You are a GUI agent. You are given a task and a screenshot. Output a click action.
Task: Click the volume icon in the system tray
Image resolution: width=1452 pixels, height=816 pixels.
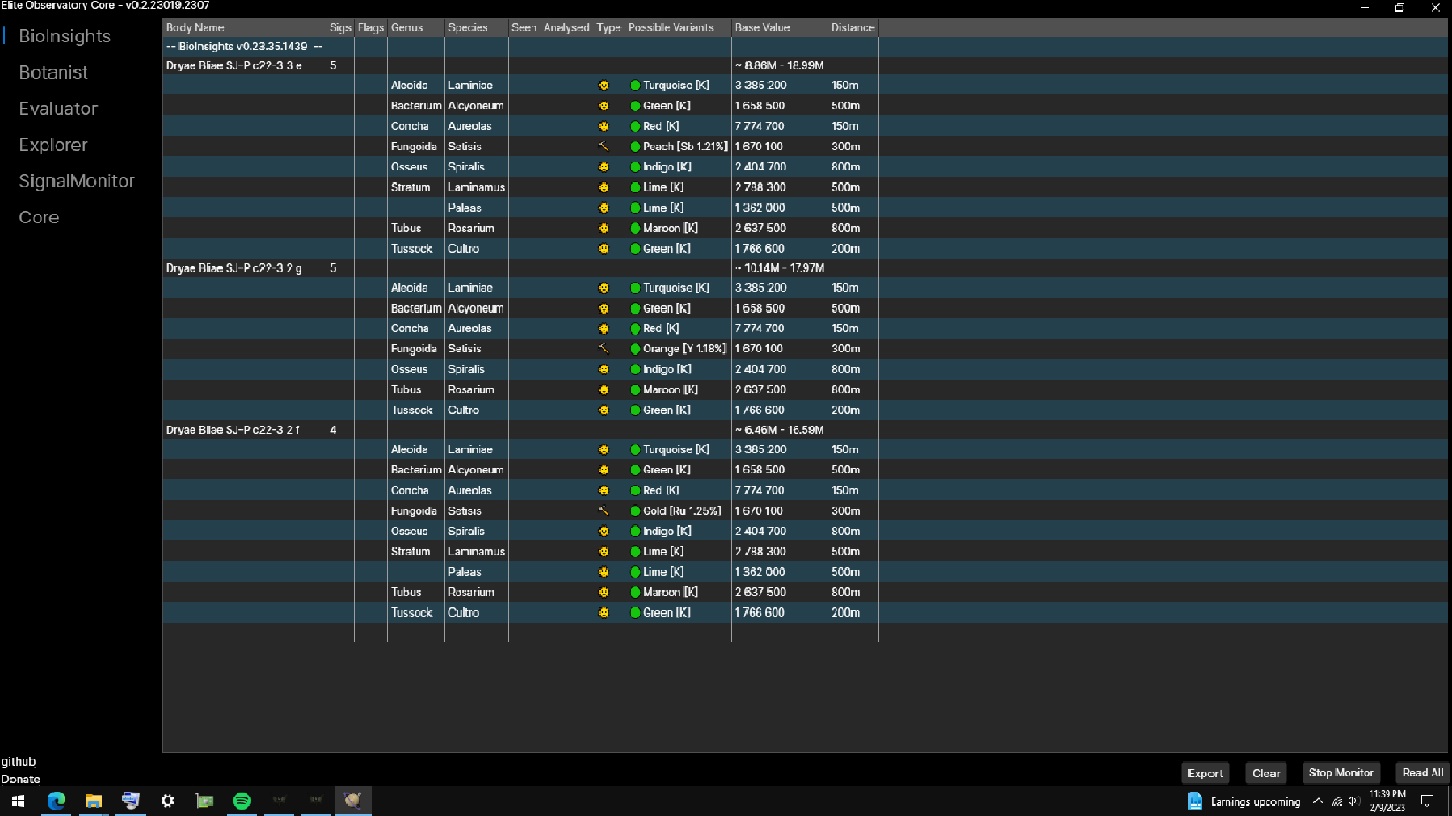click(x=1354, y=801)
